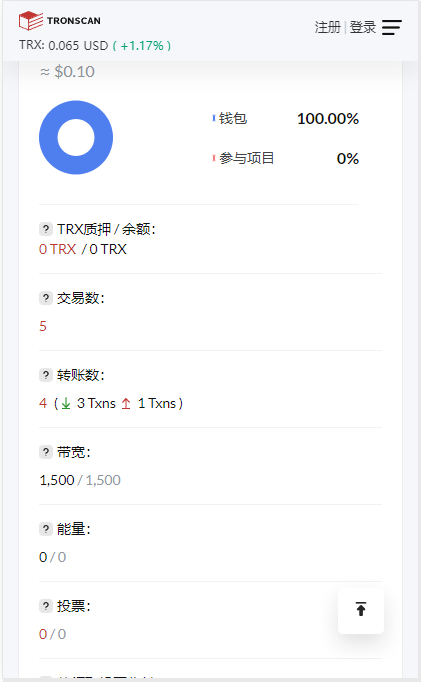
Task: Click the transfer count 4
Action: pyautogui.click(x=43, y=403)
